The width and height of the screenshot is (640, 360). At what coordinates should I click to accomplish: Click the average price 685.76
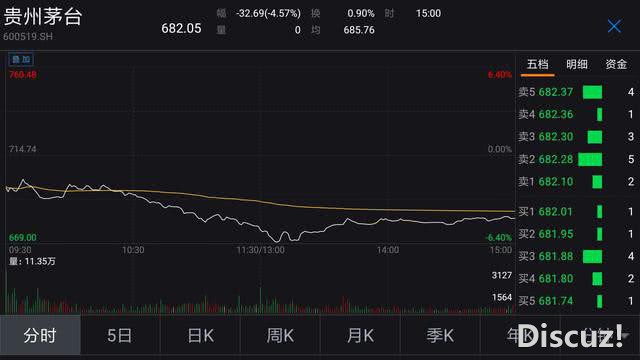(x=359, y=30)
